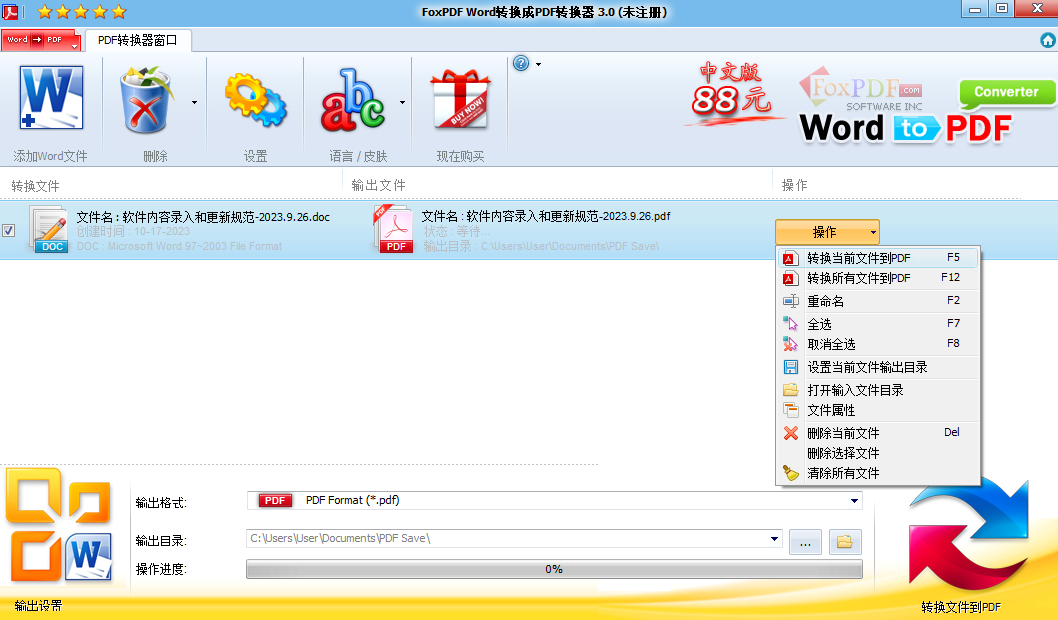Click the 操作 column header

click(x=795, y=185)
